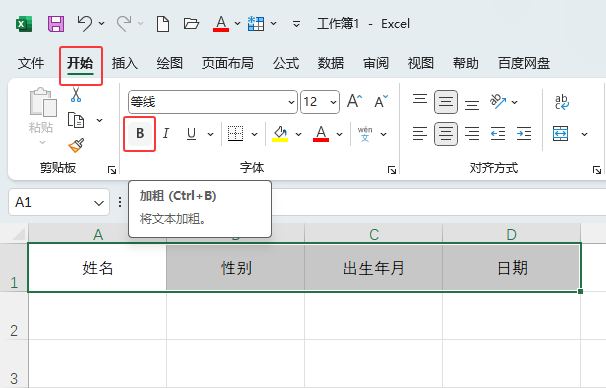606x388 pixels.
Task: Toggle underline formatting
Action: [x=191, y=134]
